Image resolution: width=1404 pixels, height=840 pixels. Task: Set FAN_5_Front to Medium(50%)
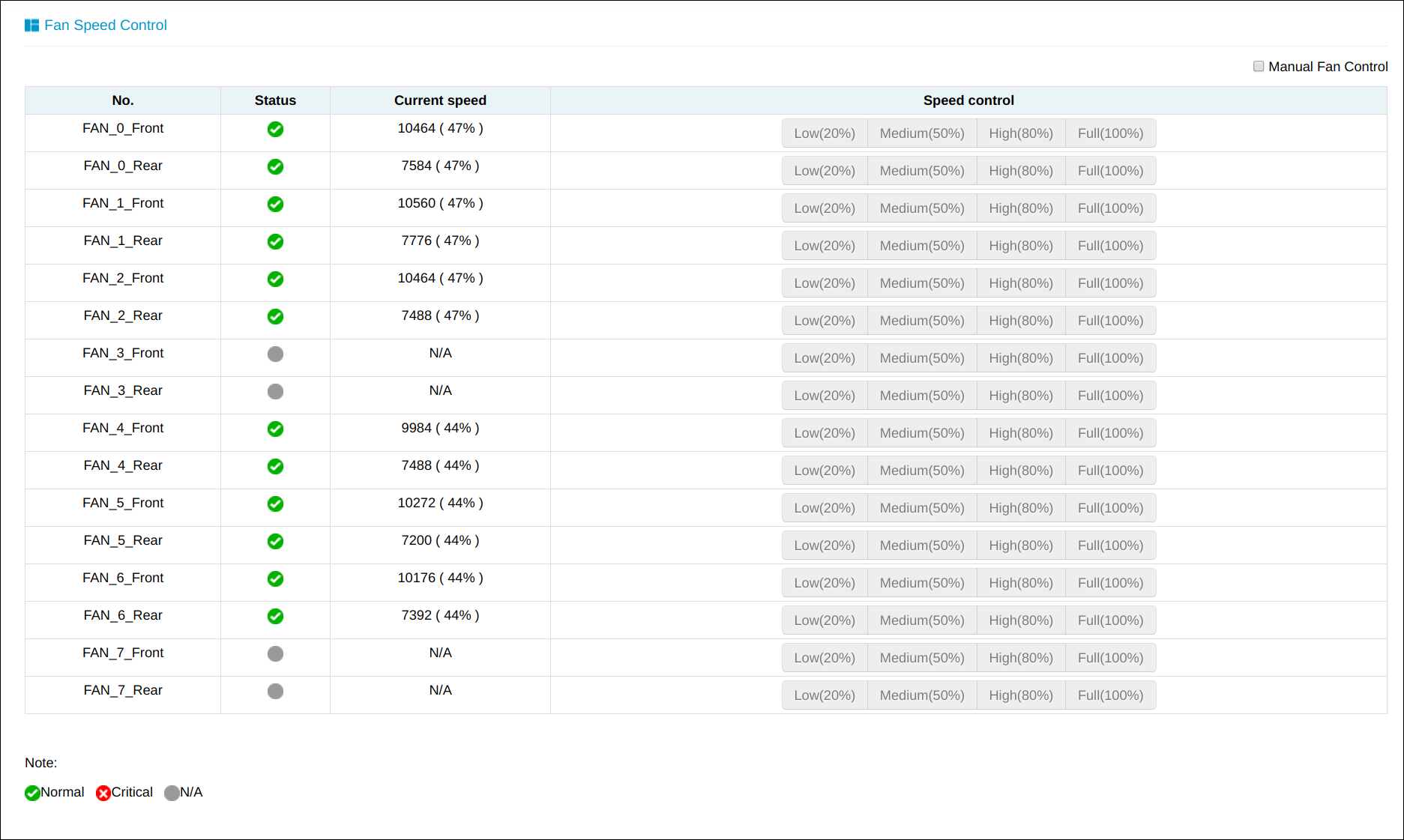coord(922,508)
